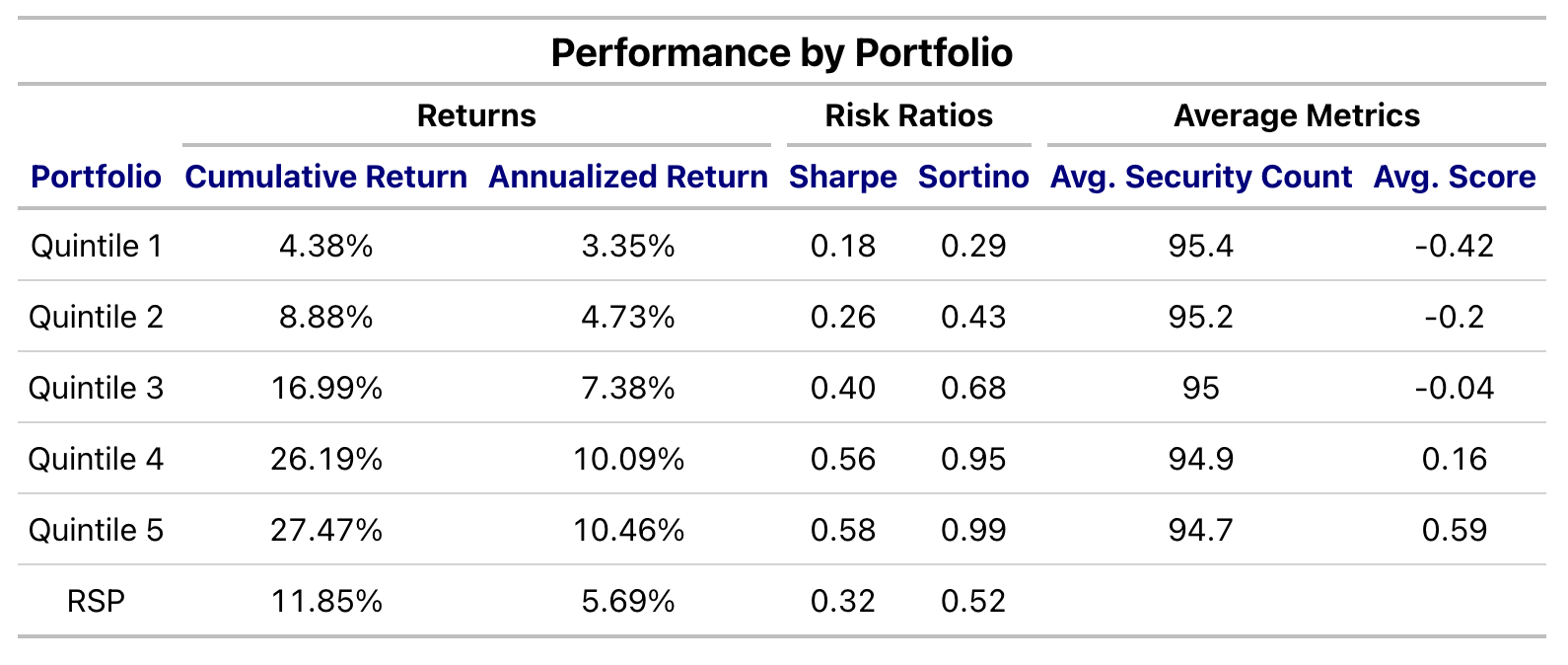Viewport: 1568px width, 665px height.
Task: Click the Returns group heading
Action: point(476,115)
